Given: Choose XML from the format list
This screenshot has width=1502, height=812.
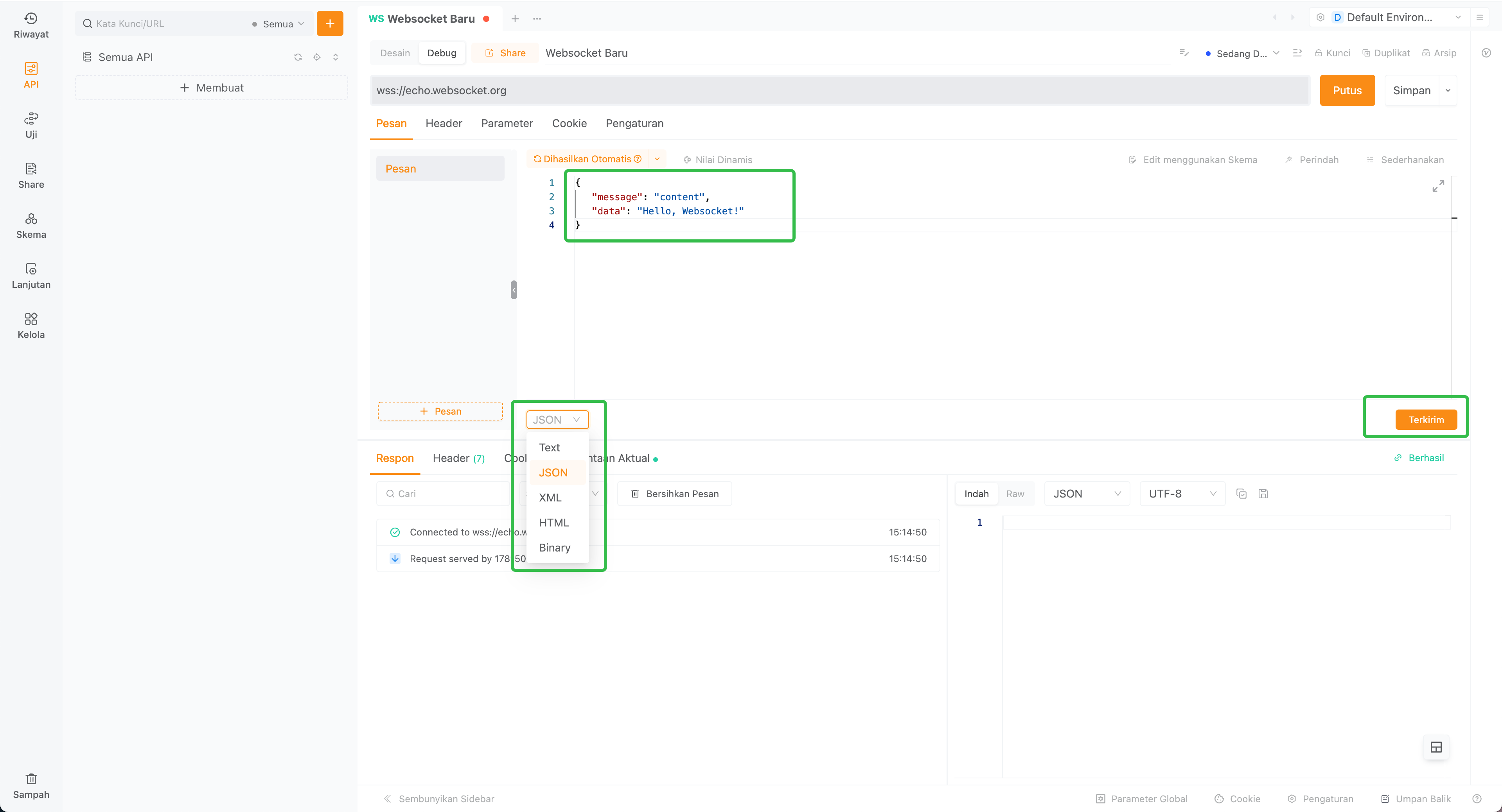Looking at the screenshot, I should pos(557,498).
